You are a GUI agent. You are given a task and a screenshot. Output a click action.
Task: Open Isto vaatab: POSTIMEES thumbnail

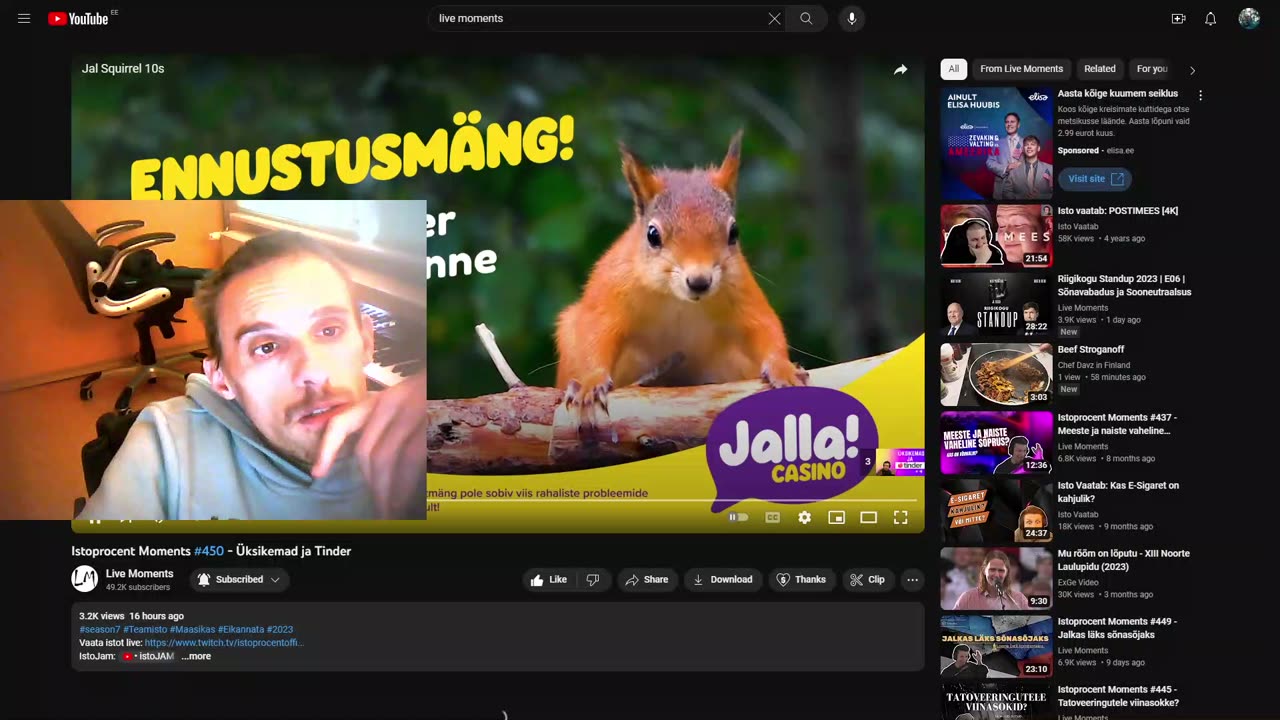[x=996, y=236]
